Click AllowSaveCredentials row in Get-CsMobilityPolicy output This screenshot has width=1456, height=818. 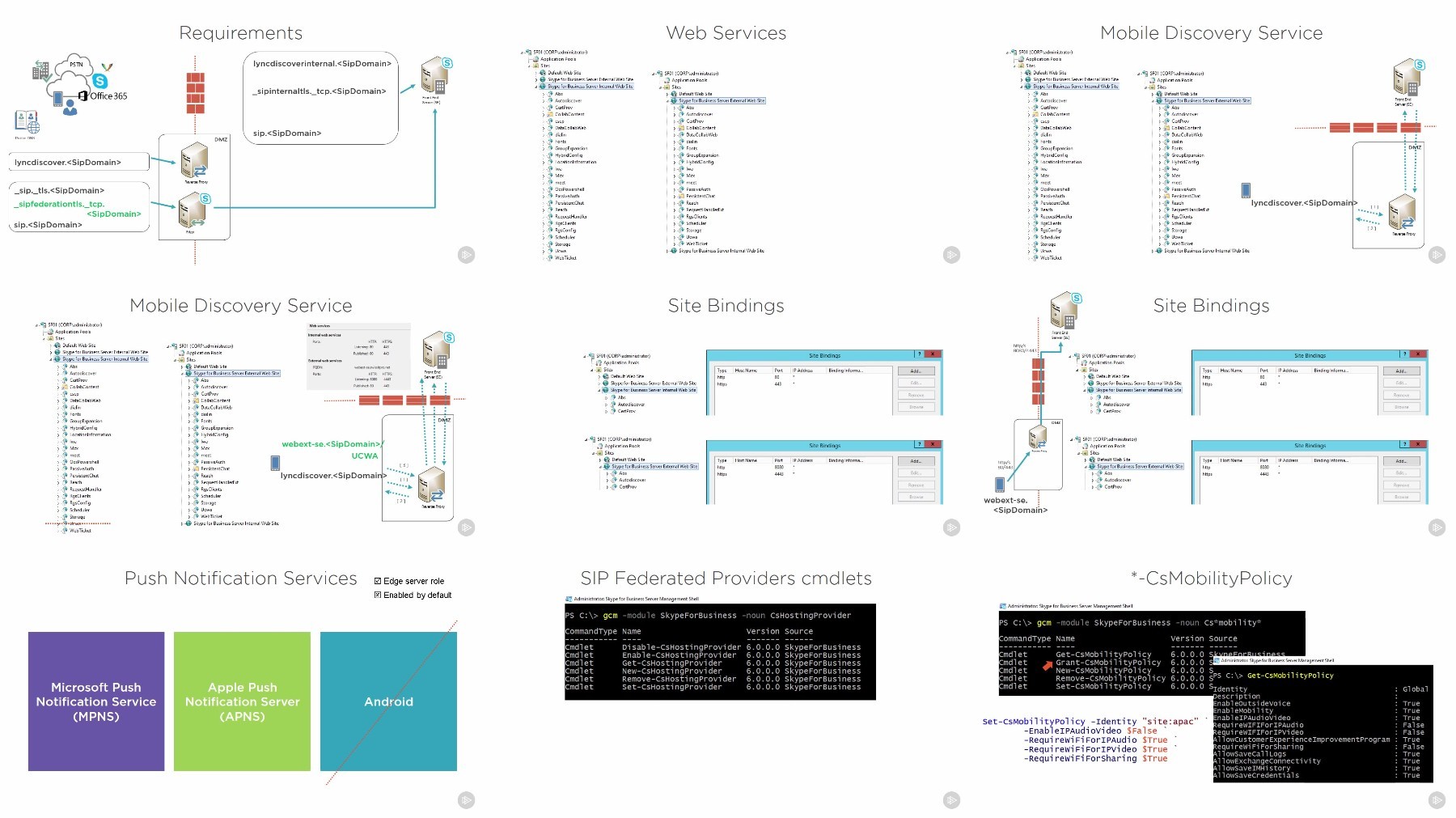(x=1316, y=775)
